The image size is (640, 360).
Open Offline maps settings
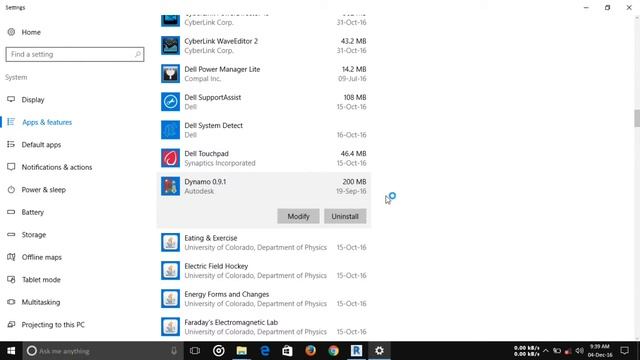point(42,257)
